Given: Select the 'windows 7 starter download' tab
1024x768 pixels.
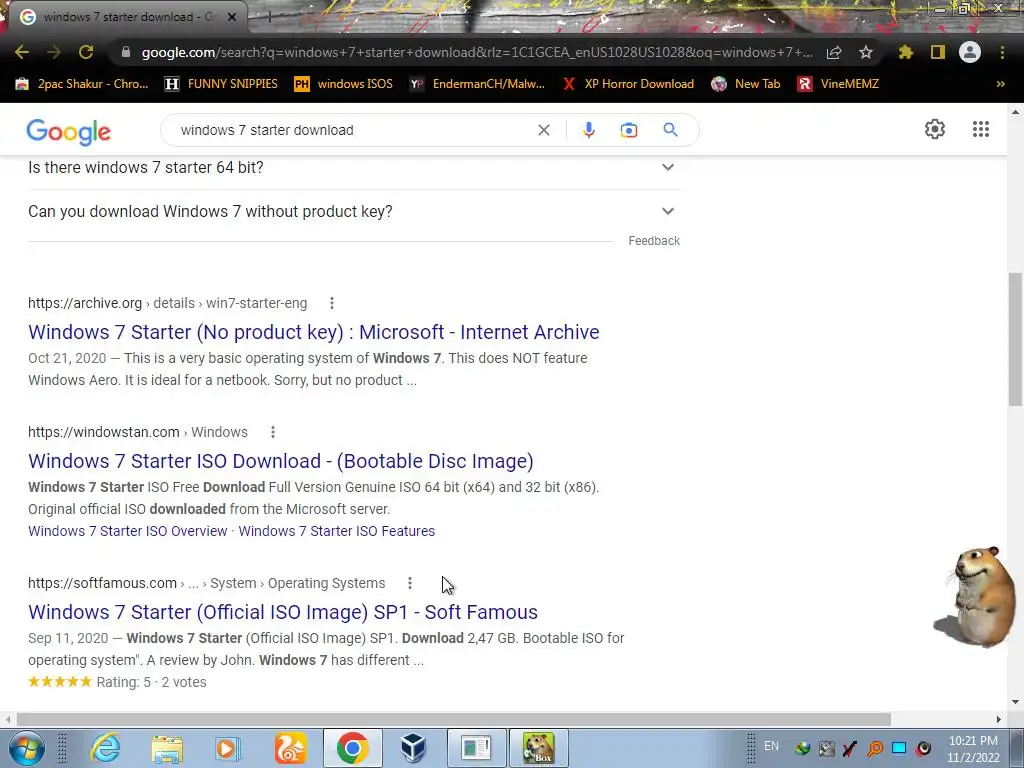Looking at the screenshot, I should pyautogui.click(x=128, y=17).
